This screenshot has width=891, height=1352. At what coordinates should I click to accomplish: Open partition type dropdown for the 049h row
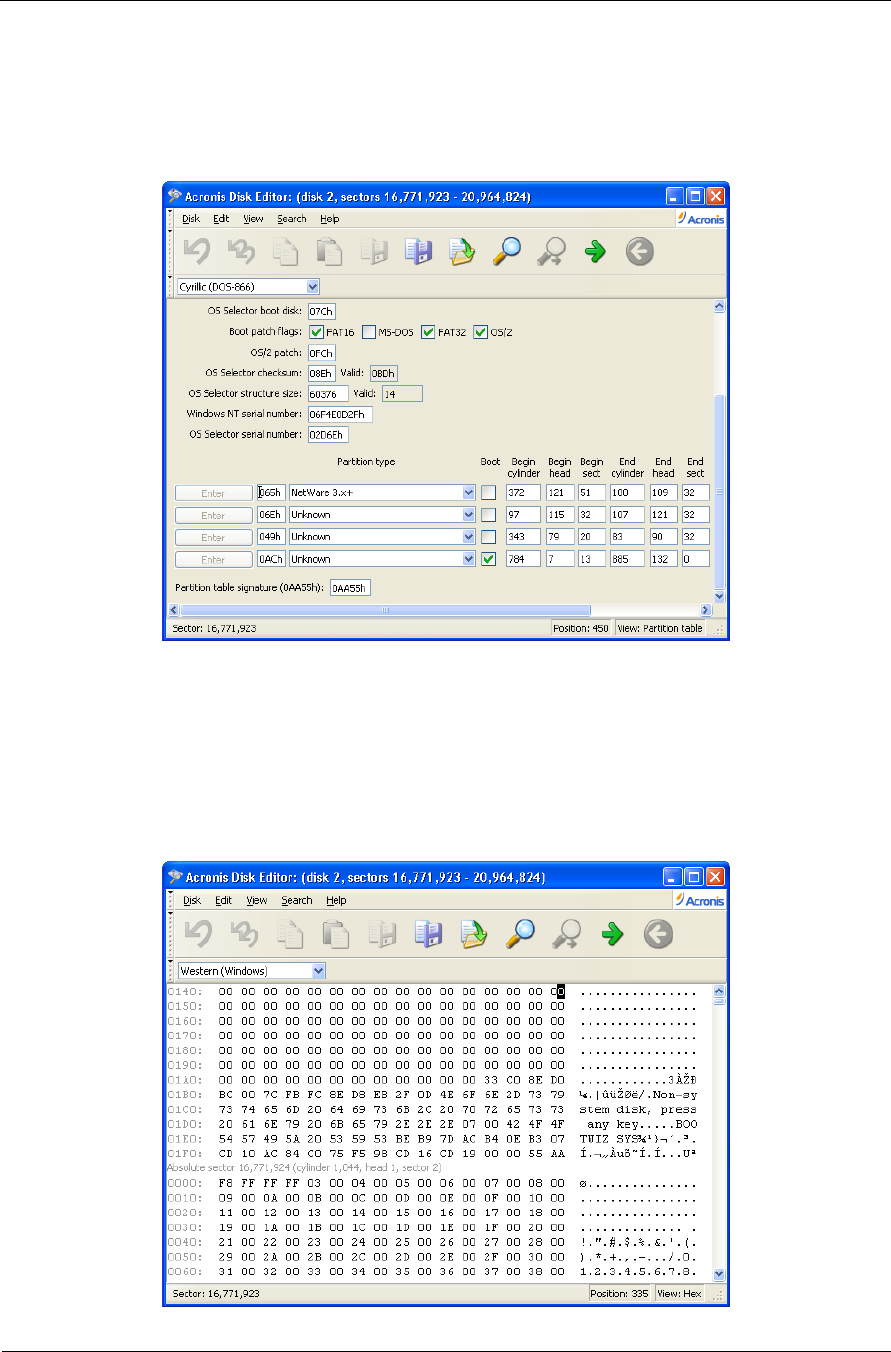(x=469, y=537)
